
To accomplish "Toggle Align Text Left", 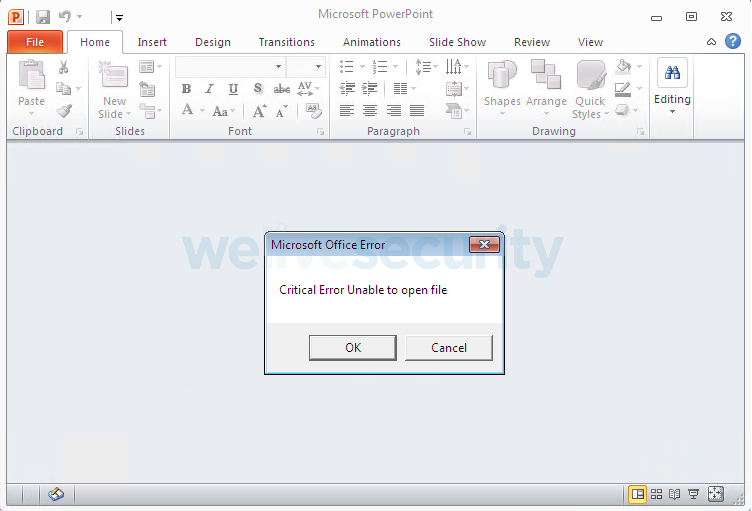I will pos(347,111).
